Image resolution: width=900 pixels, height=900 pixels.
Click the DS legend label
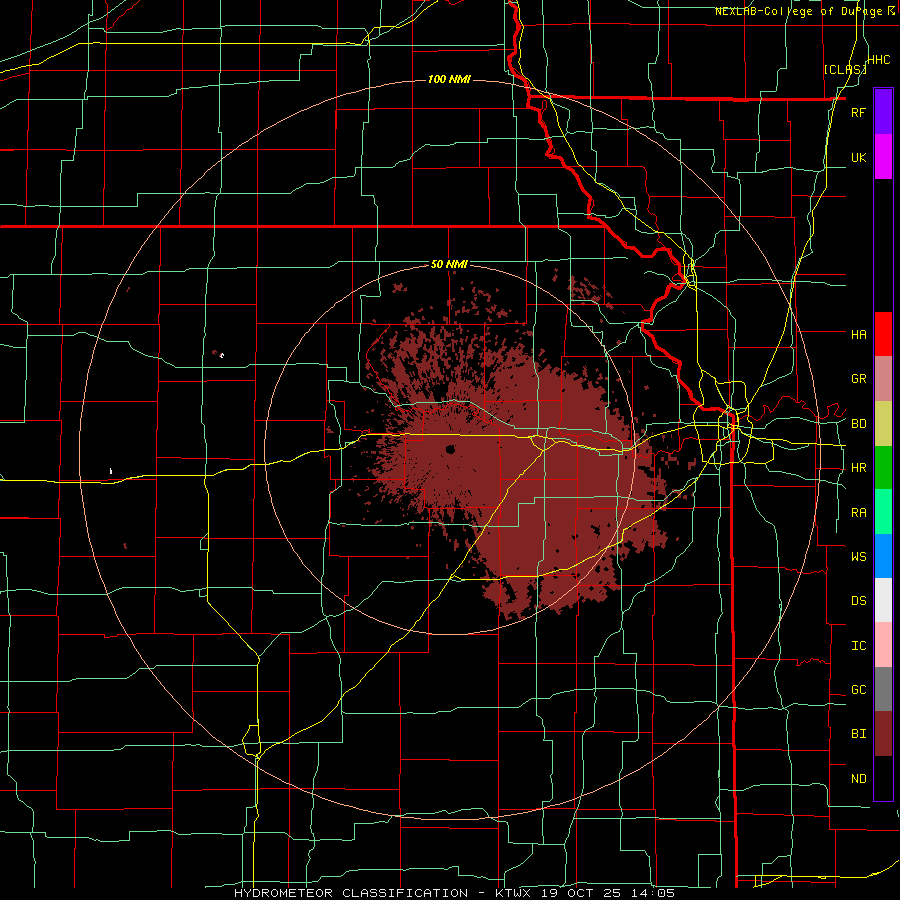[x=858, y=601]
